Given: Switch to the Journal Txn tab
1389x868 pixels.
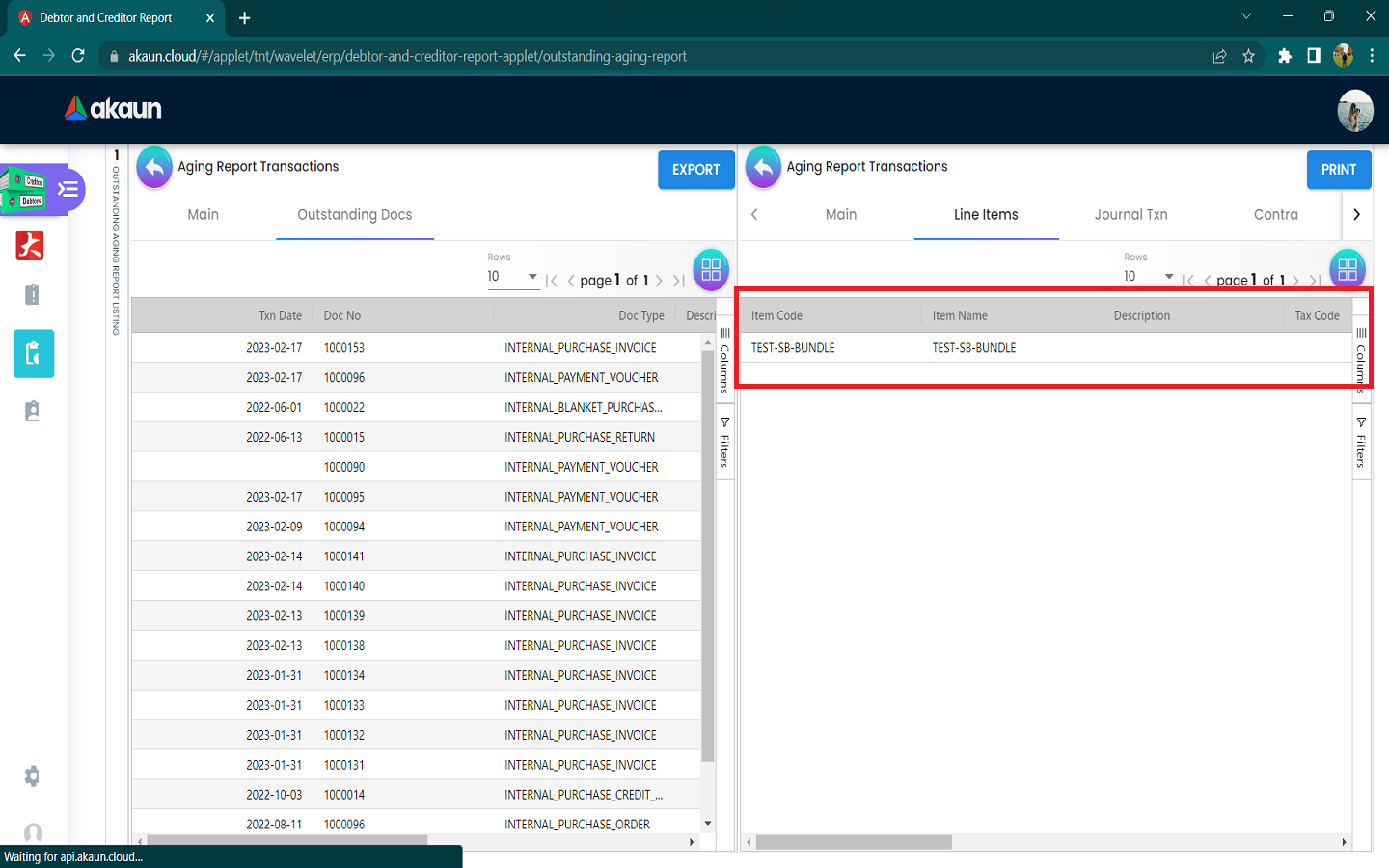Looking at the screenshot, I should point(1130,215).
